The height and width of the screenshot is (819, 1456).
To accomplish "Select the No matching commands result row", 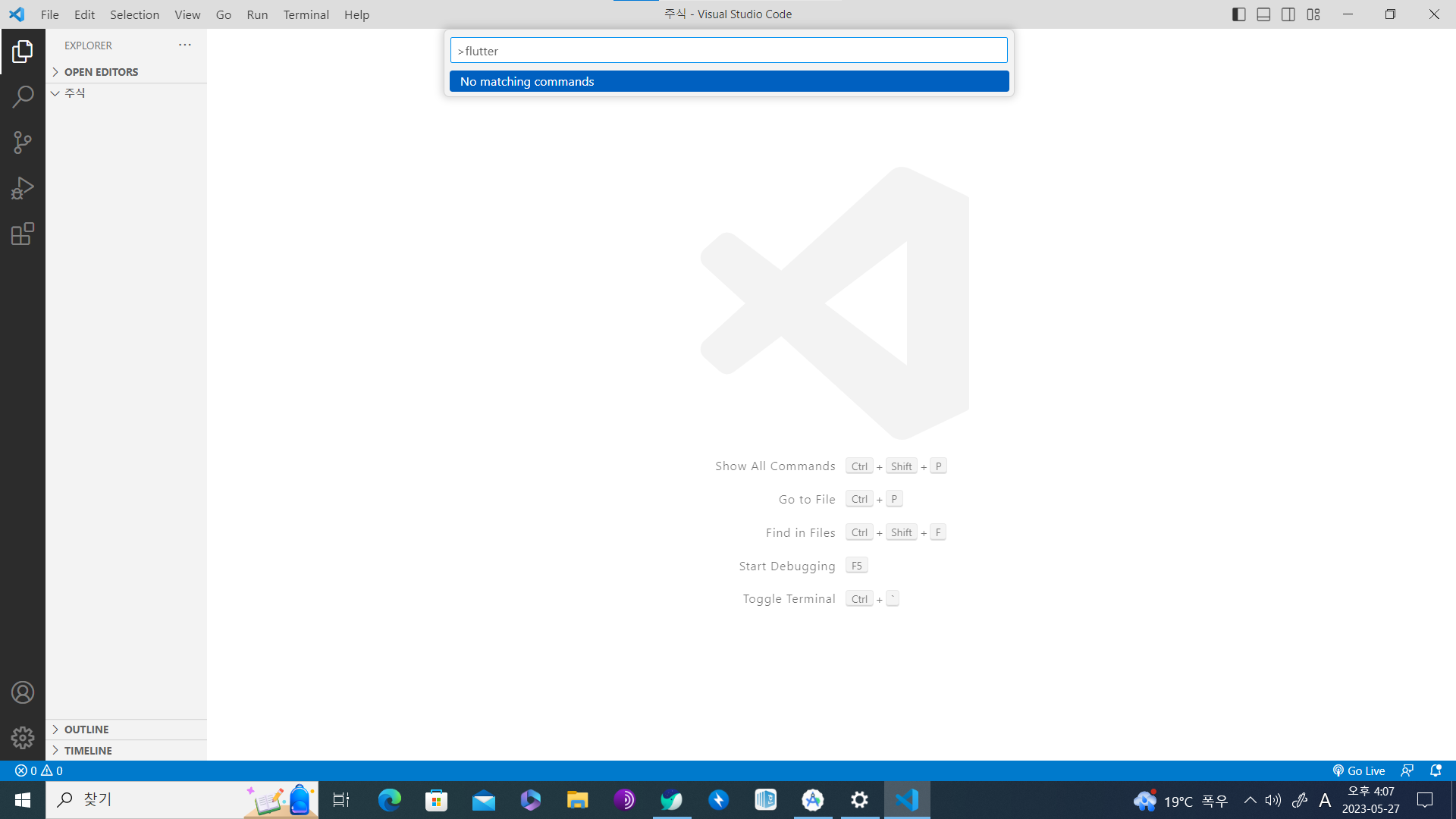I will pyautogui.click(x=730, y=81).
